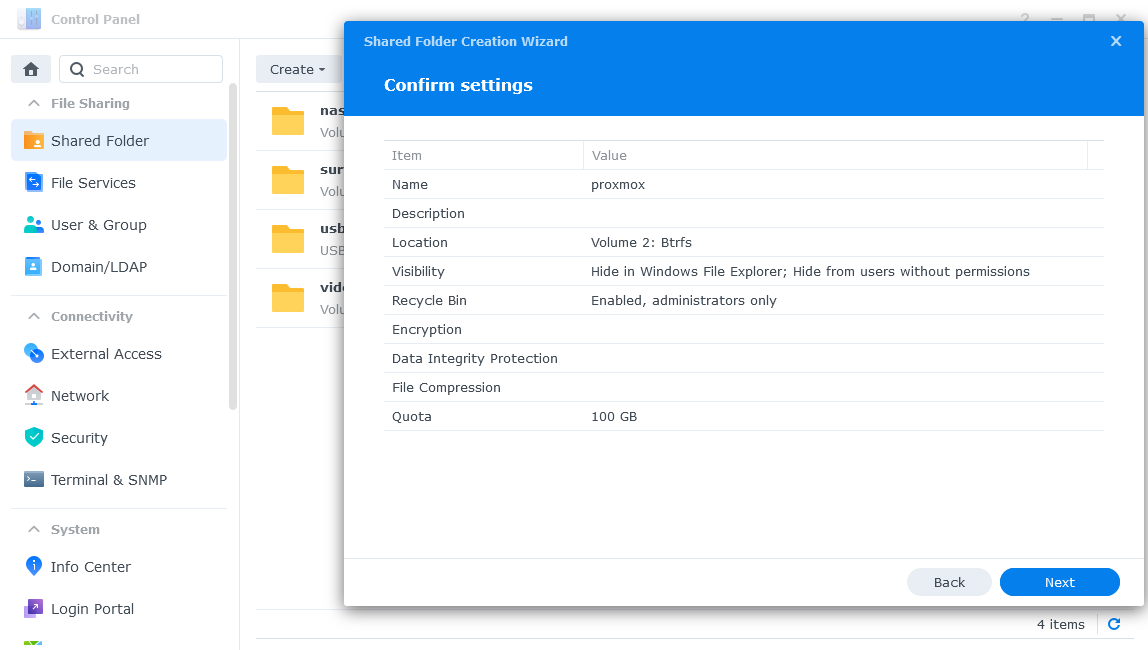Open the Domain/LDAP section
The image size is (1148, 650).
[x=92, y=267]
